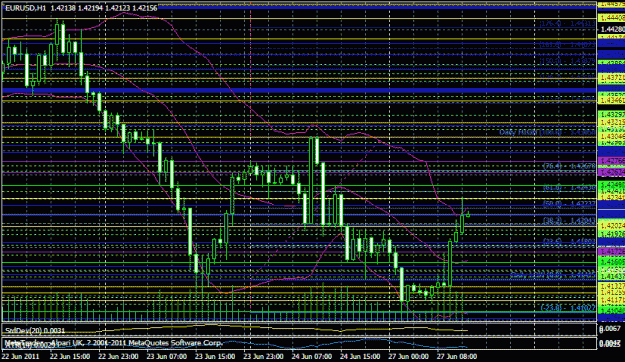Select the (150.0) Fibonacci level label
This screenshot has width=625, height=362.
click(567, 61)
